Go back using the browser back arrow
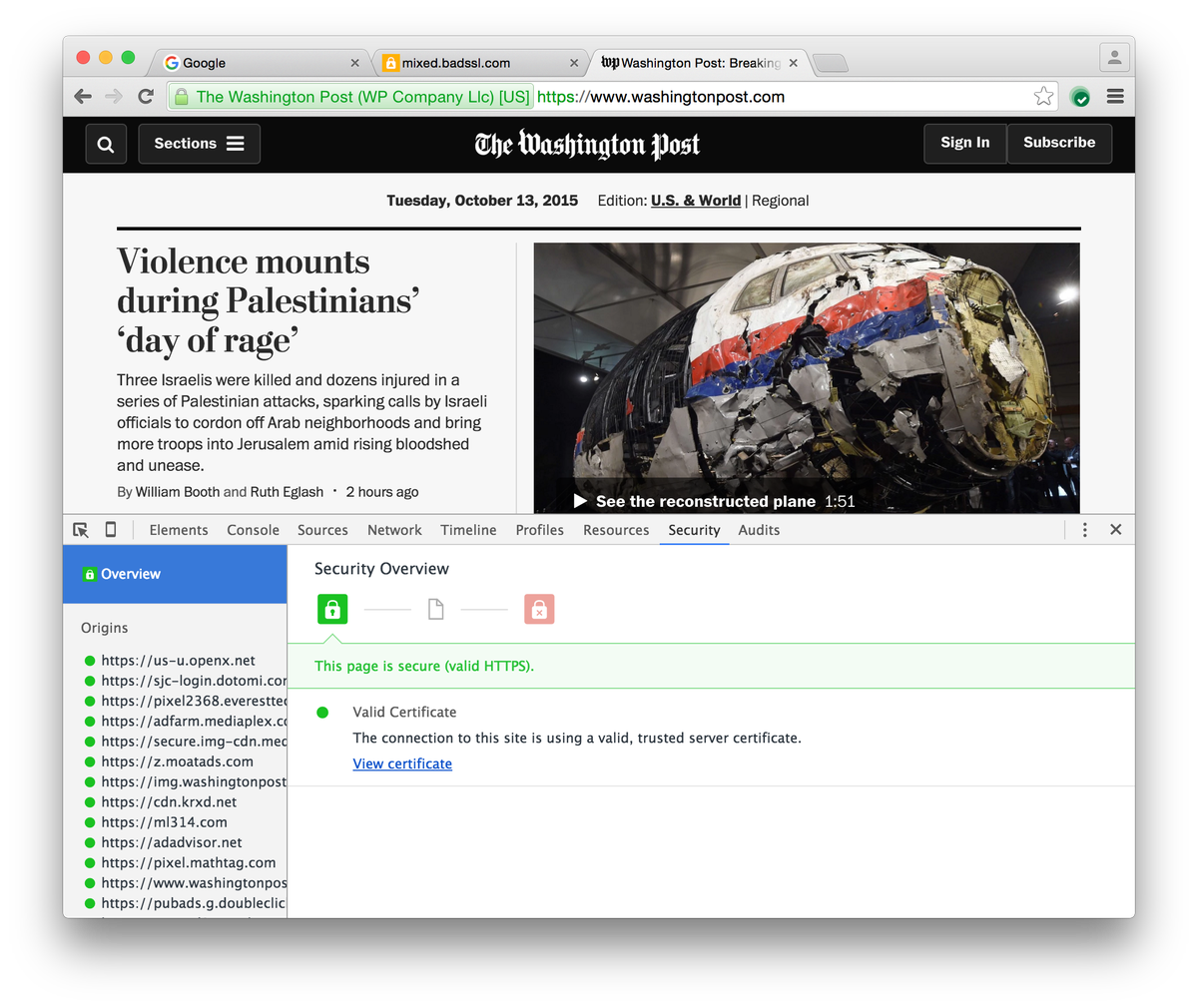 [x=83, y=97]
